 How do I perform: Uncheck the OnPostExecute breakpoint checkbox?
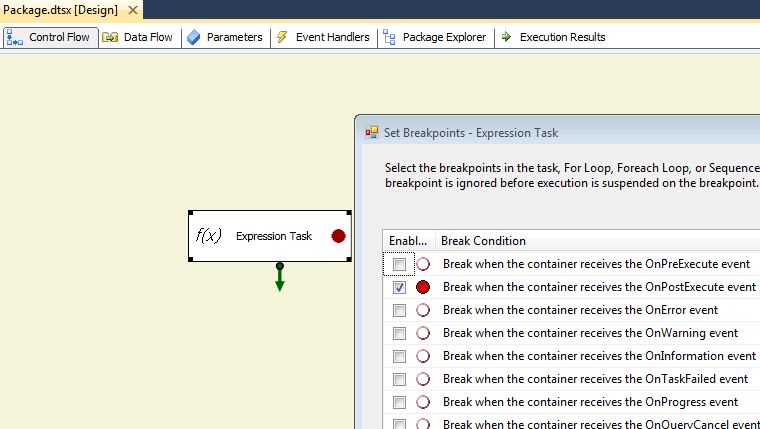400,287
